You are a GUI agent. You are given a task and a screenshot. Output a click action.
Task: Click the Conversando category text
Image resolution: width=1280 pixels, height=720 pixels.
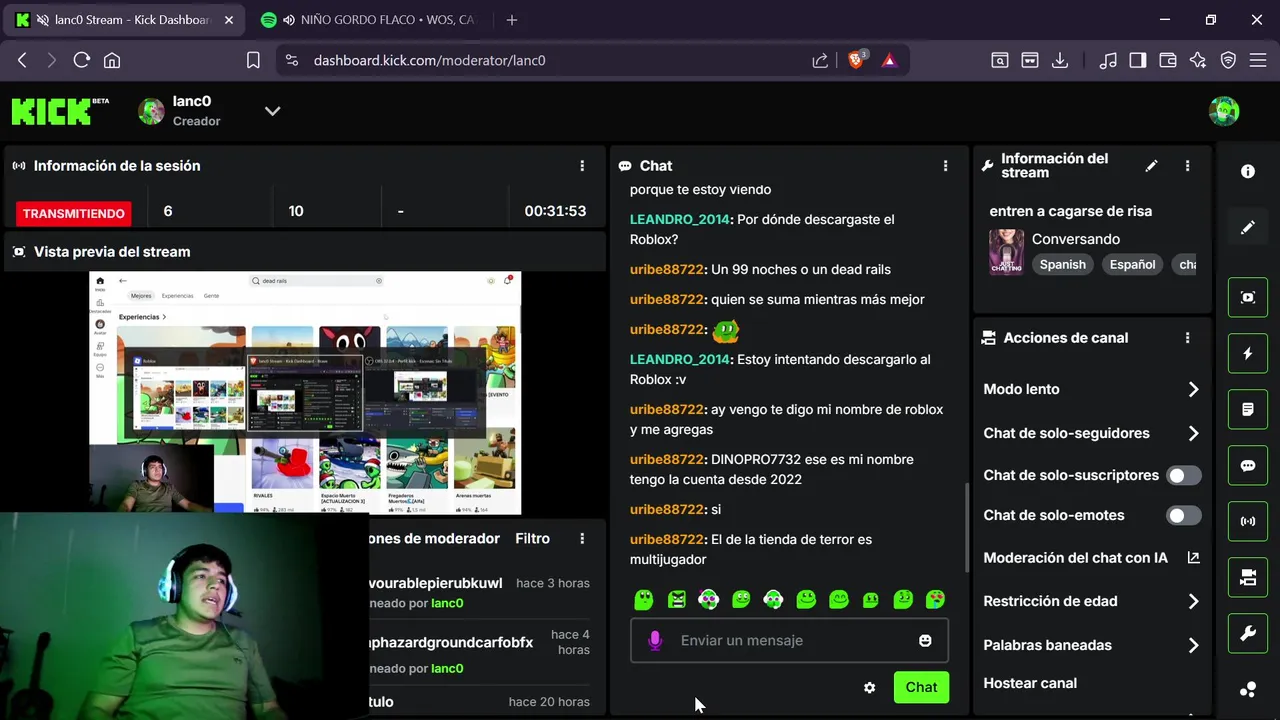[1076, 239]
